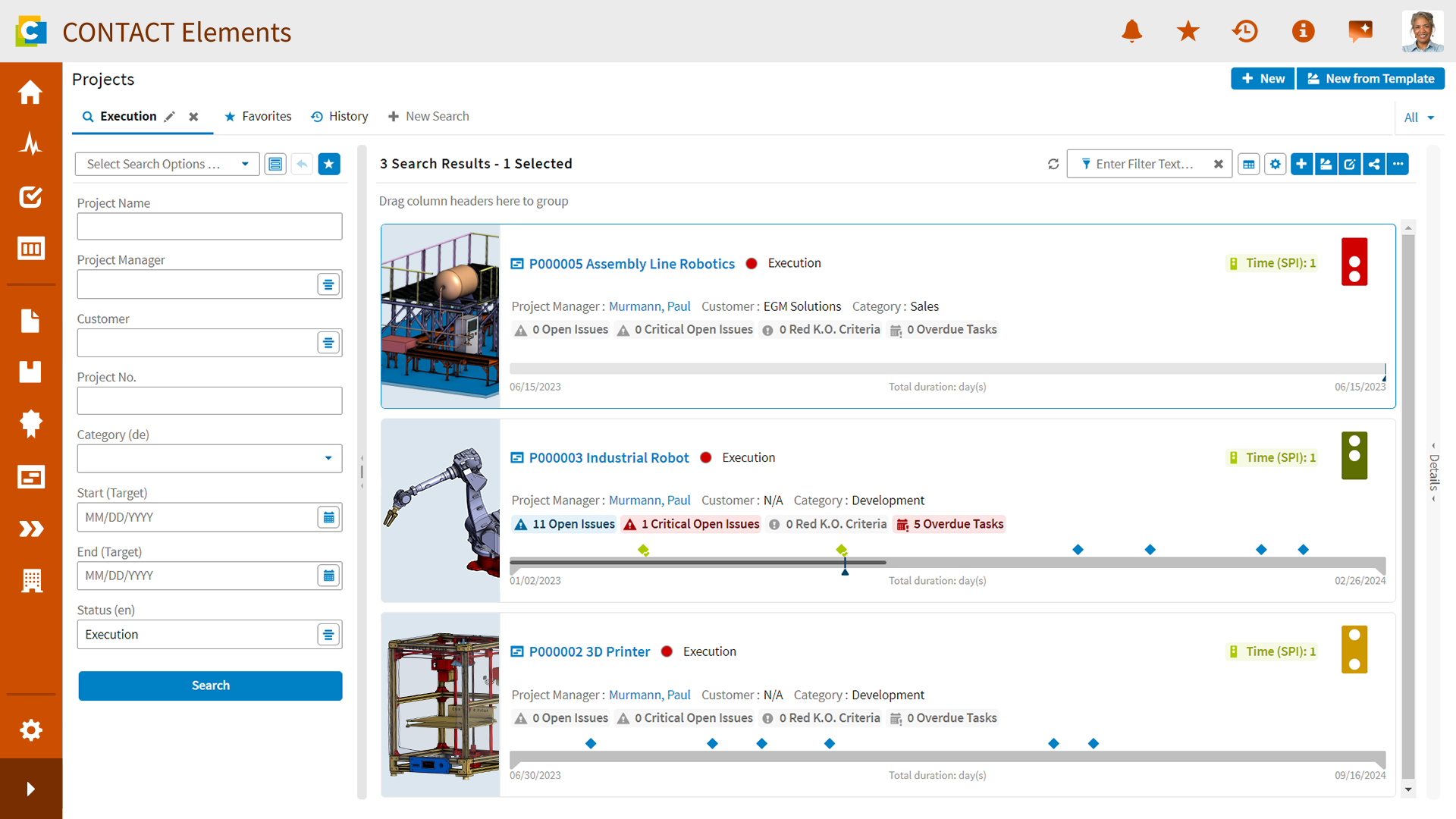Open P000005 Assembly Line Robotics project
Screen dimensions: 1456x819
pyautogui.click(x=632, y=264)
